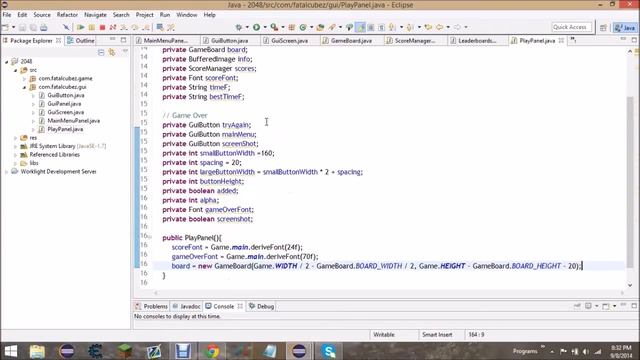Open dropdown beside Back navigation arrow

pos(448,27)
